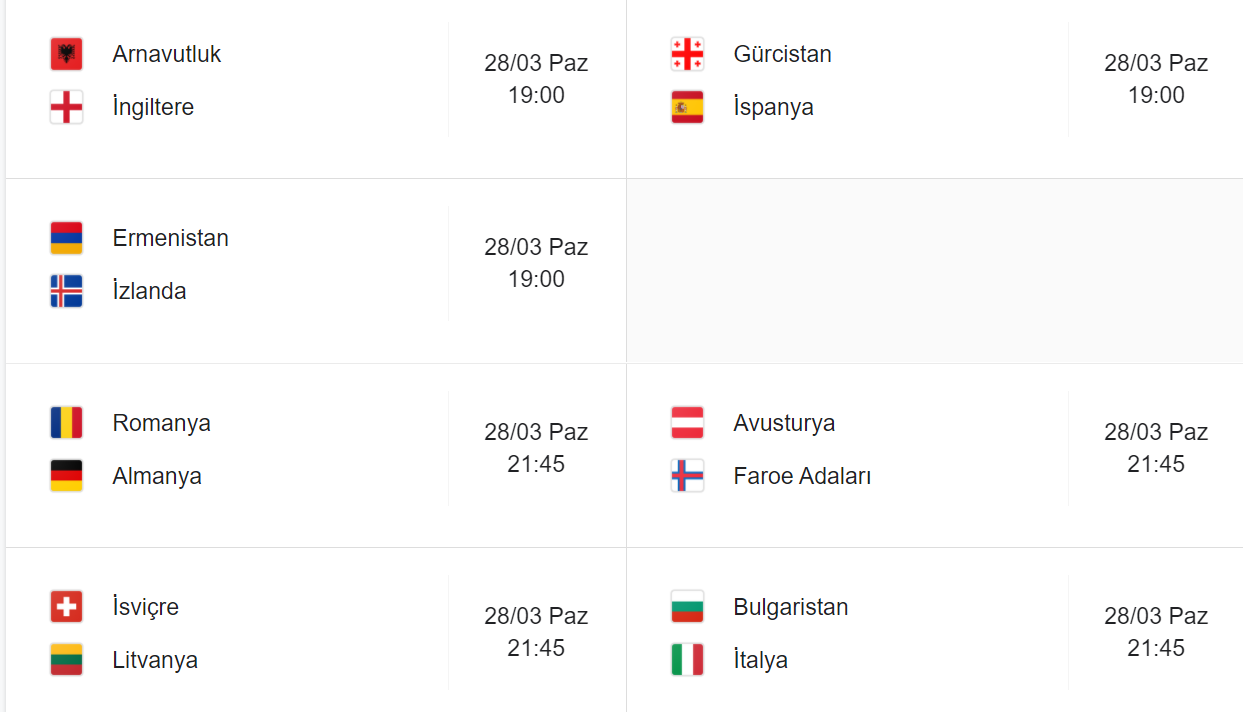
Task: Click the Albania flag icon
Action: coord(66,54)
